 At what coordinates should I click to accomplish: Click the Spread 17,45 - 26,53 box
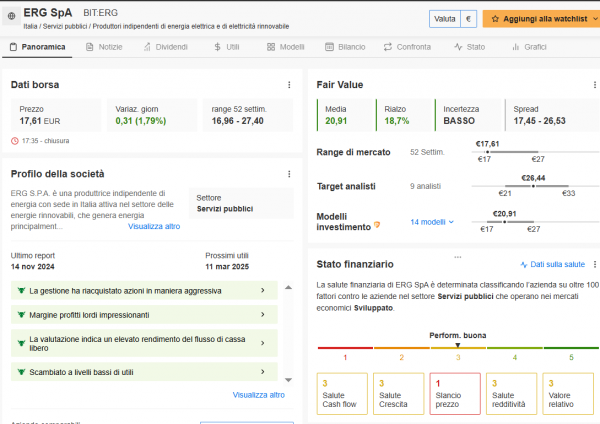click(x=552, y=115)
